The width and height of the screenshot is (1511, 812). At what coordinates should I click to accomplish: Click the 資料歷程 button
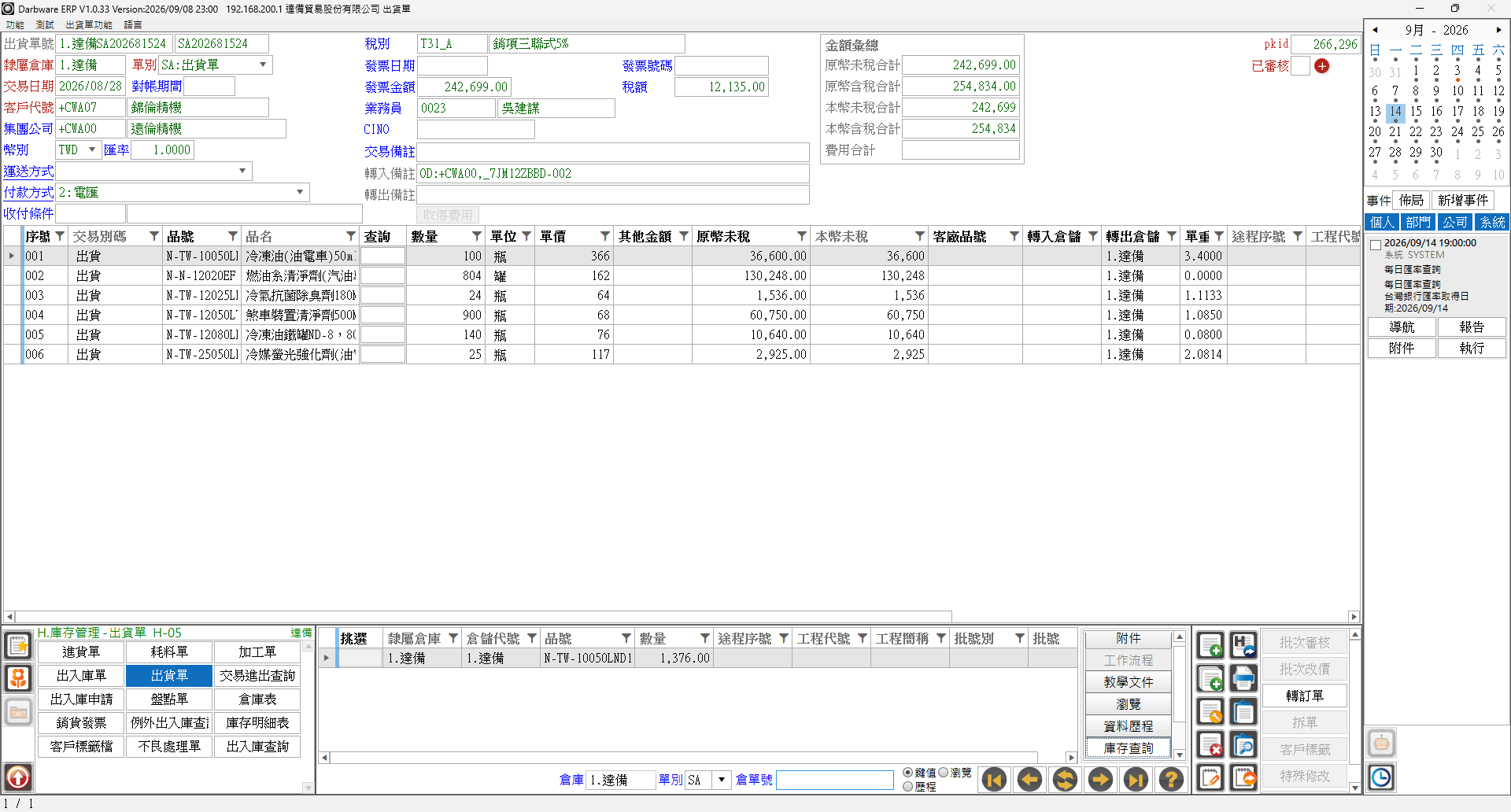[x=1129, y=726]
